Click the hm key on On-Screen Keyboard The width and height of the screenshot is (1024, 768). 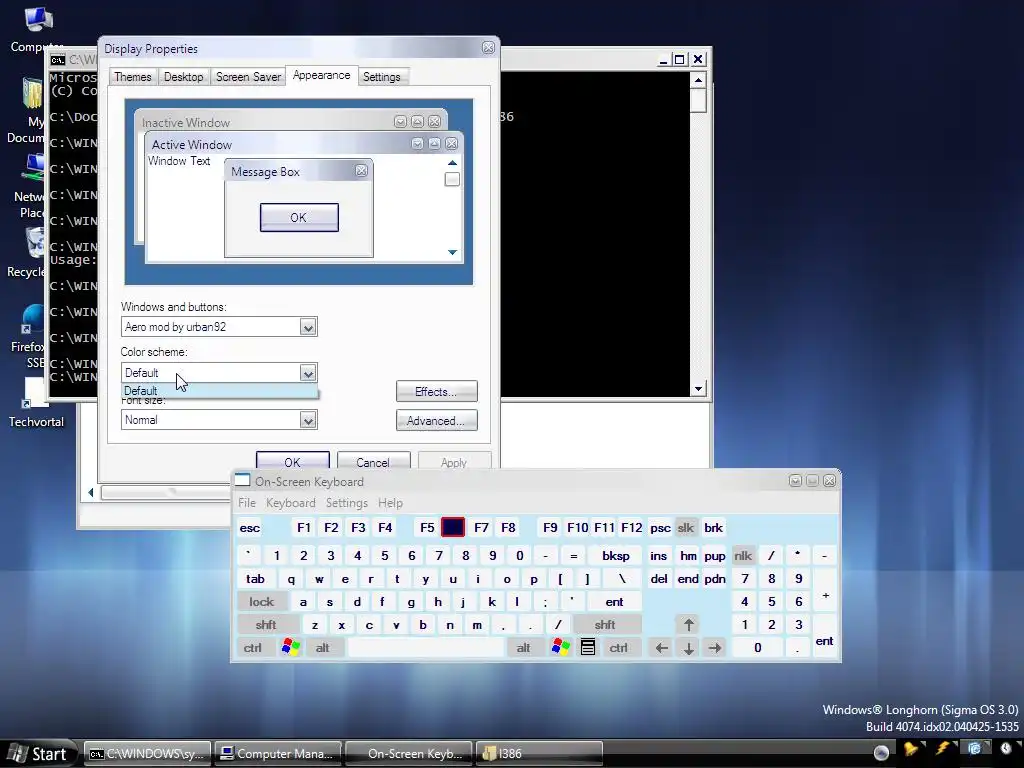coord(688,556)
